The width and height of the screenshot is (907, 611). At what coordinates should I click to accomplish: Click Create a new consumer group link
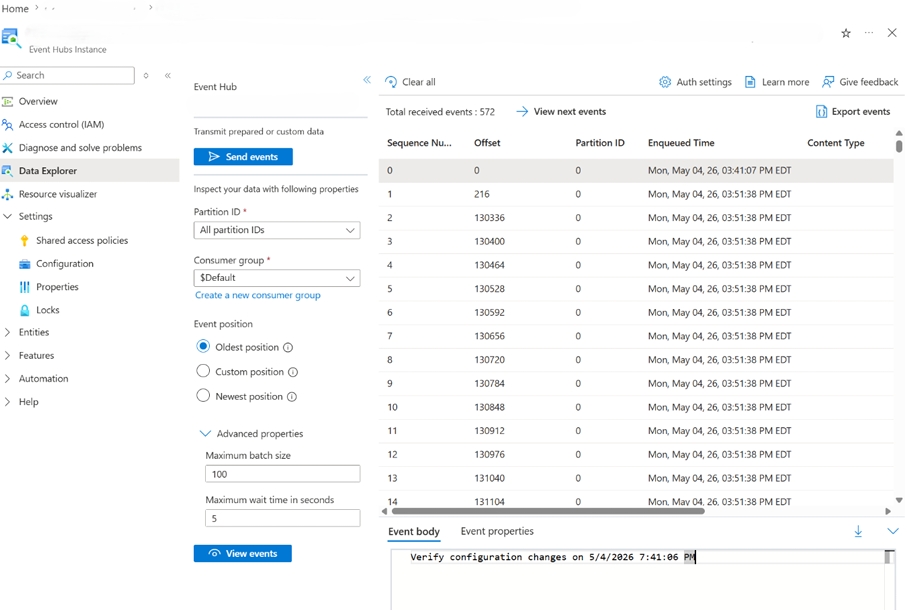click(x=258, y=295)
